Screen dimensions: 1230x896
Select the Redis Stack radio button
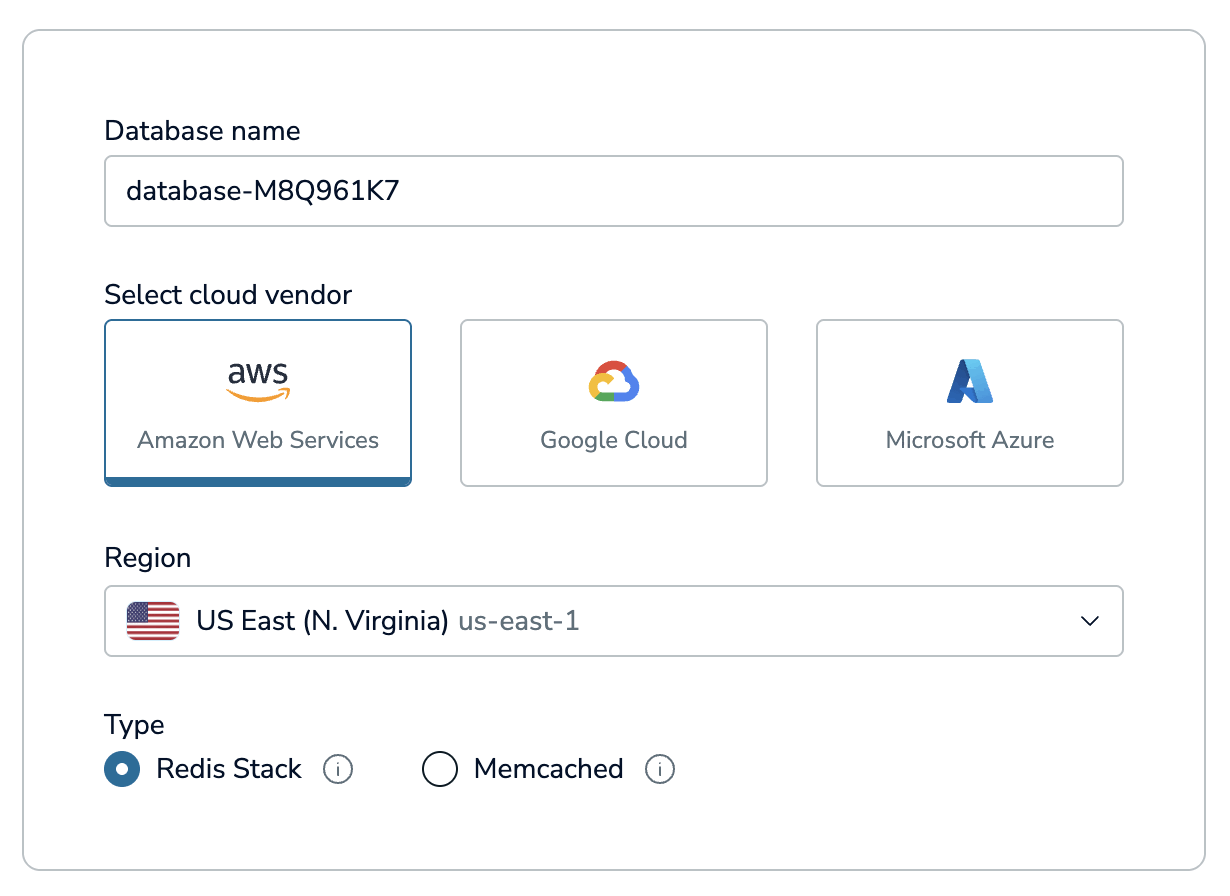click(x=122, y=769)
